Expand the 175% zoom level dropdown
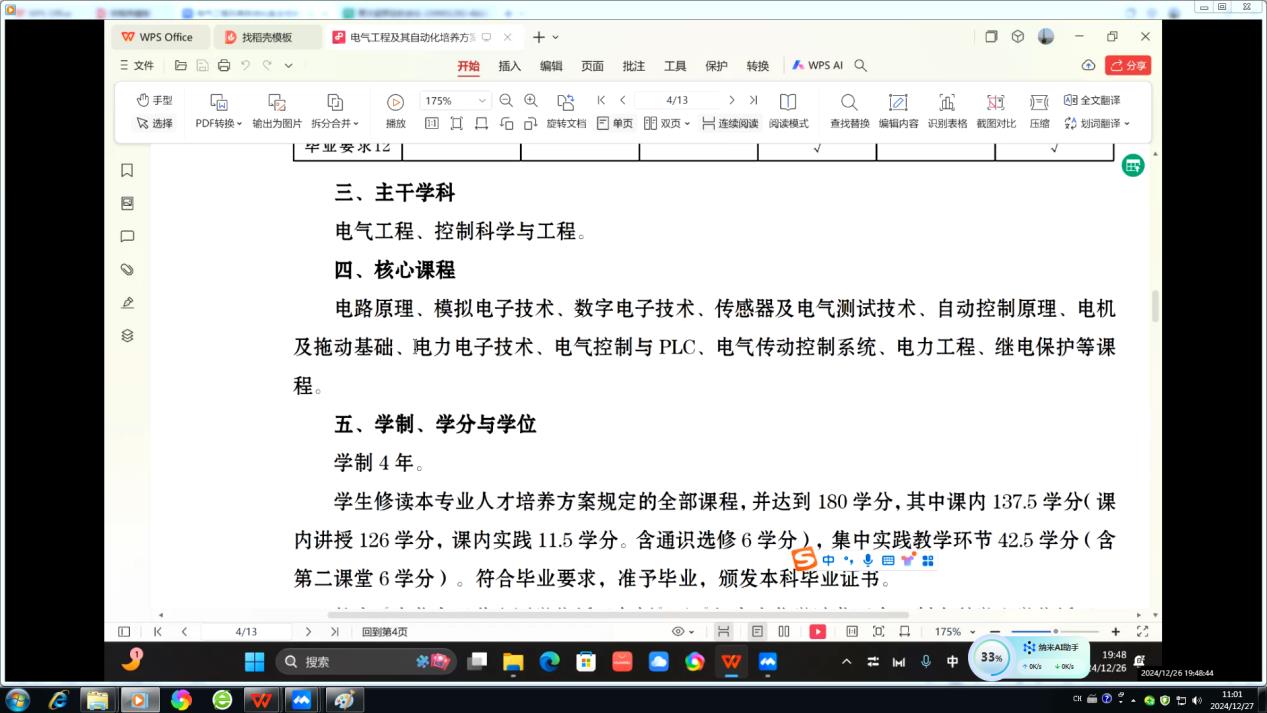The width and height of the screenshot is (1267, 713). tap(482, 101)
